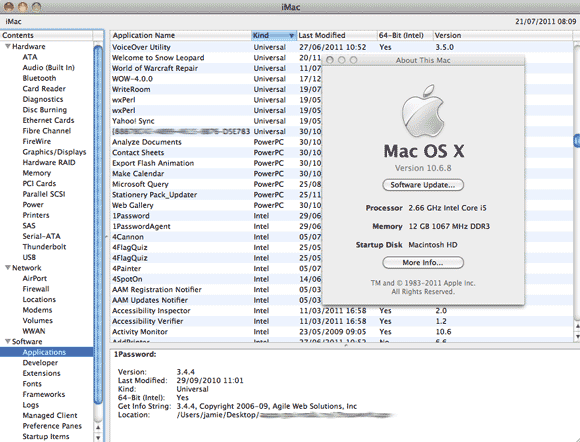Select Frameworks under Software
Image resolution: width=580 pixels, height=442 pixels.
tap(44, 394)
